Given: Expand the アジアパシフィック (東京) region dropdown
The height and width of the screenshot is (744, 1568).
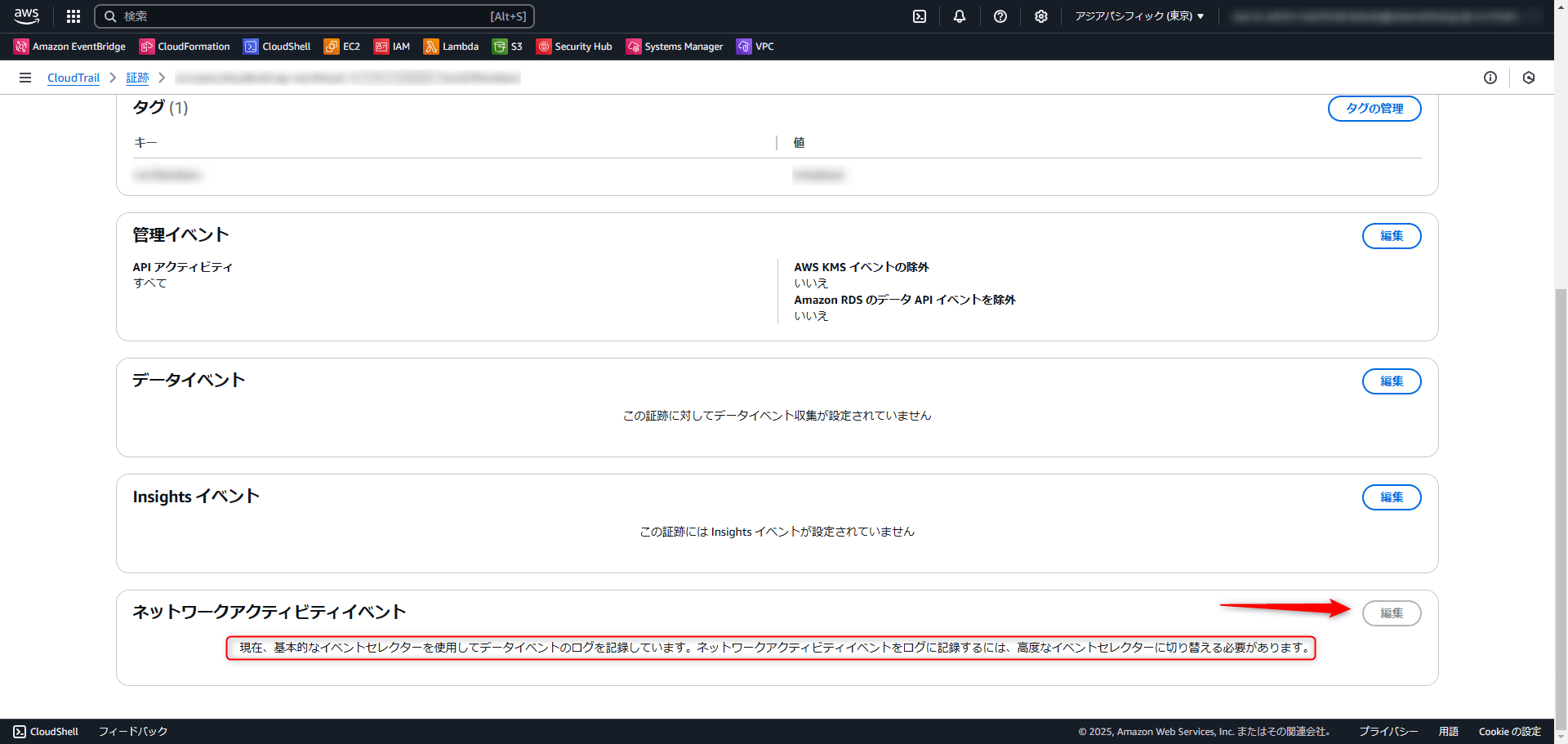Looking at the screenshot, I should point(1139,16).
